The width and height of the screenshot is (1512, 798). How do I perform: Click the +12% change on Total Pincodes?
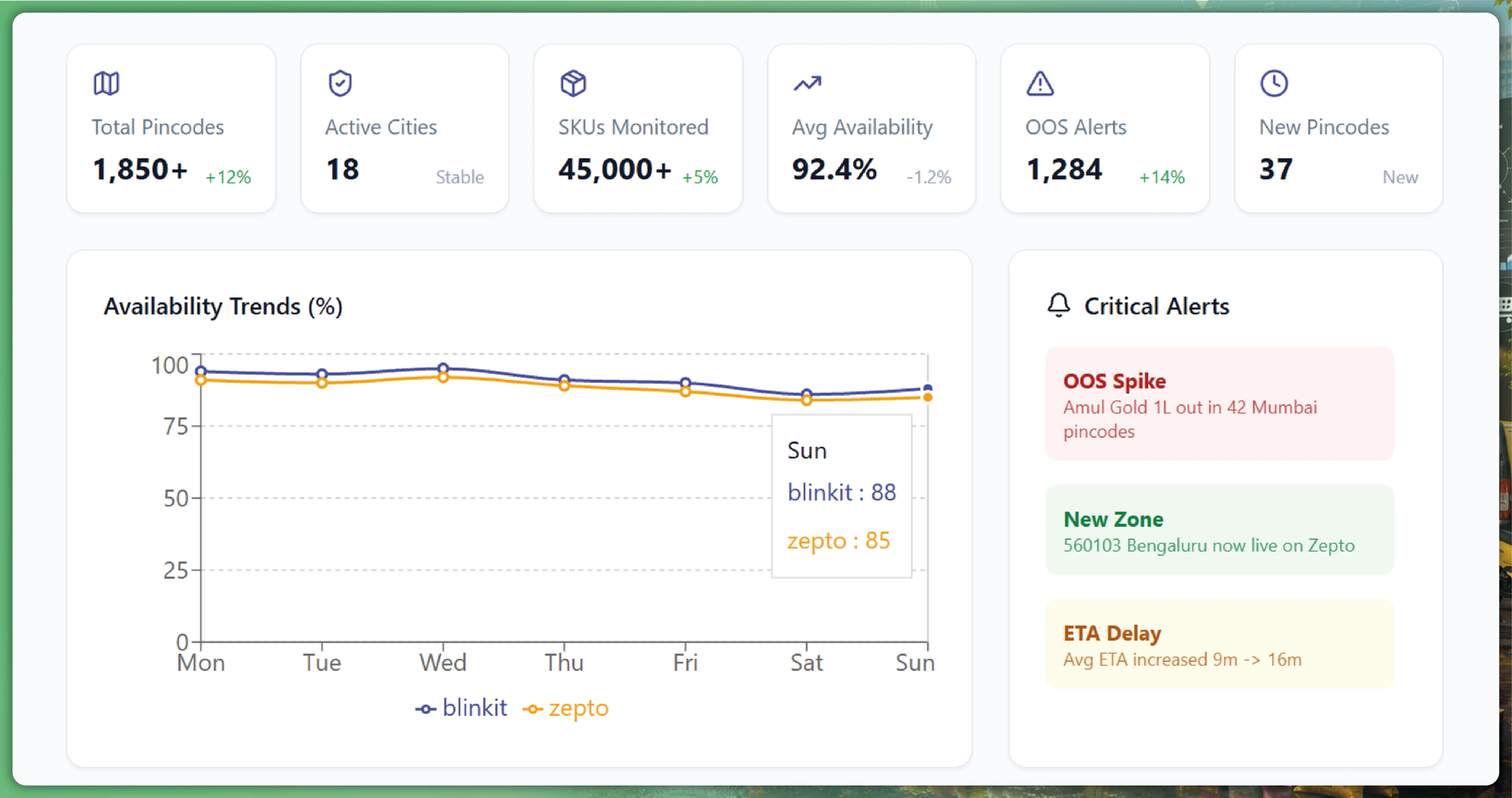(228, 177)
